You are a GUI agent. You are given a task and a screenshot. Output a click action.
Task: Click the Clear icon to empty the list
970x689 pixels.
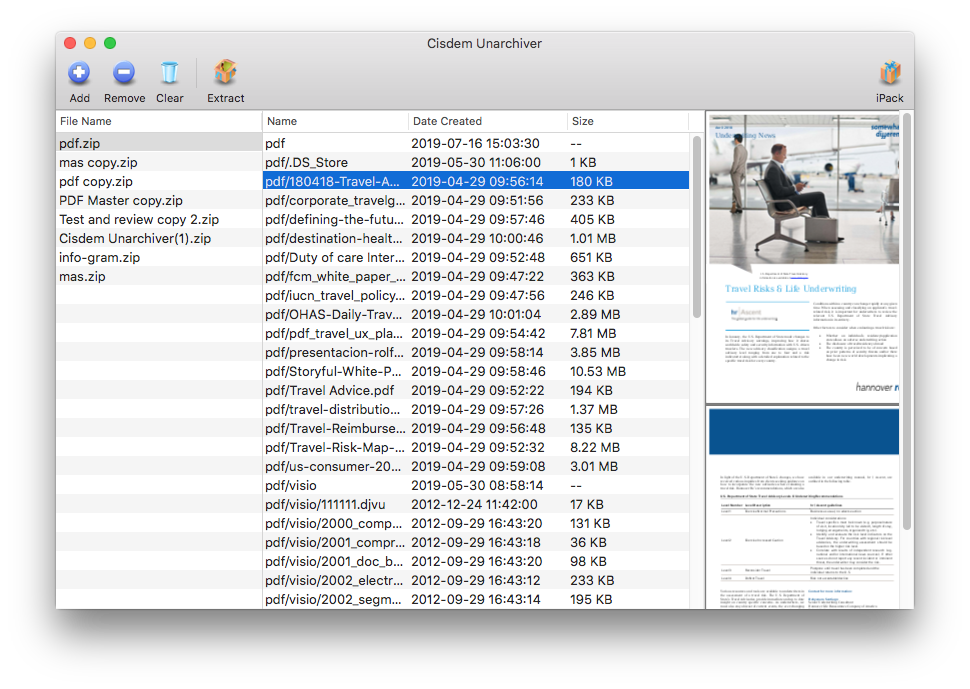tap(169, 71)
